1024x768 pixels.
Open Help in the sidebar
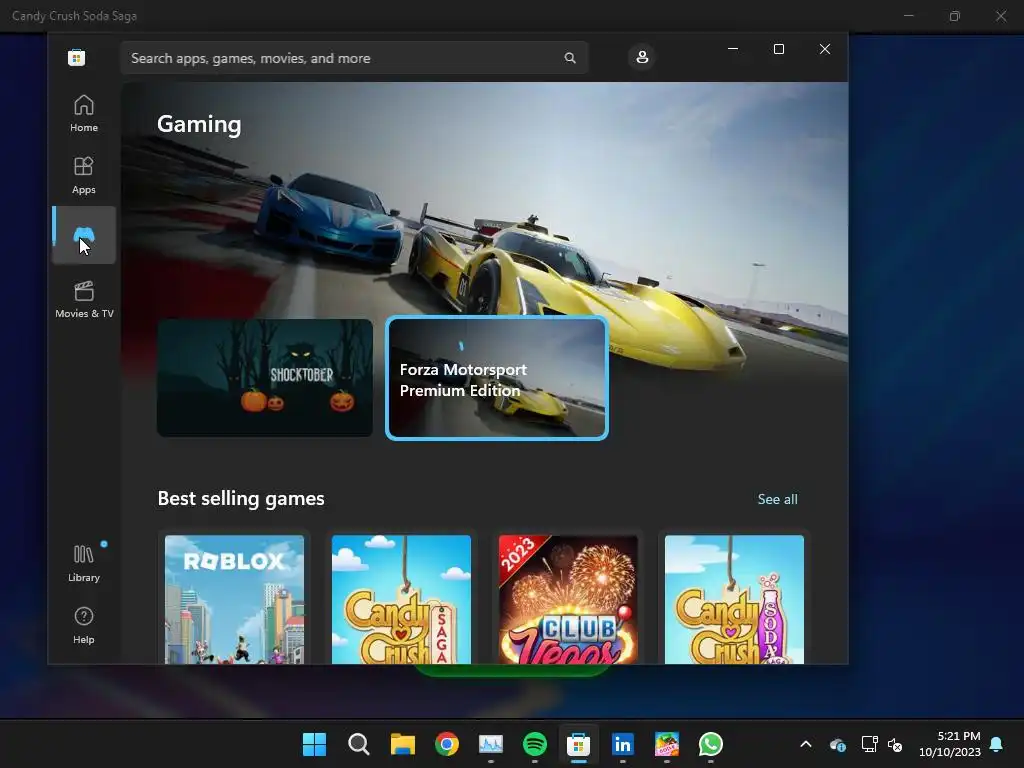[x=84, y=625]
